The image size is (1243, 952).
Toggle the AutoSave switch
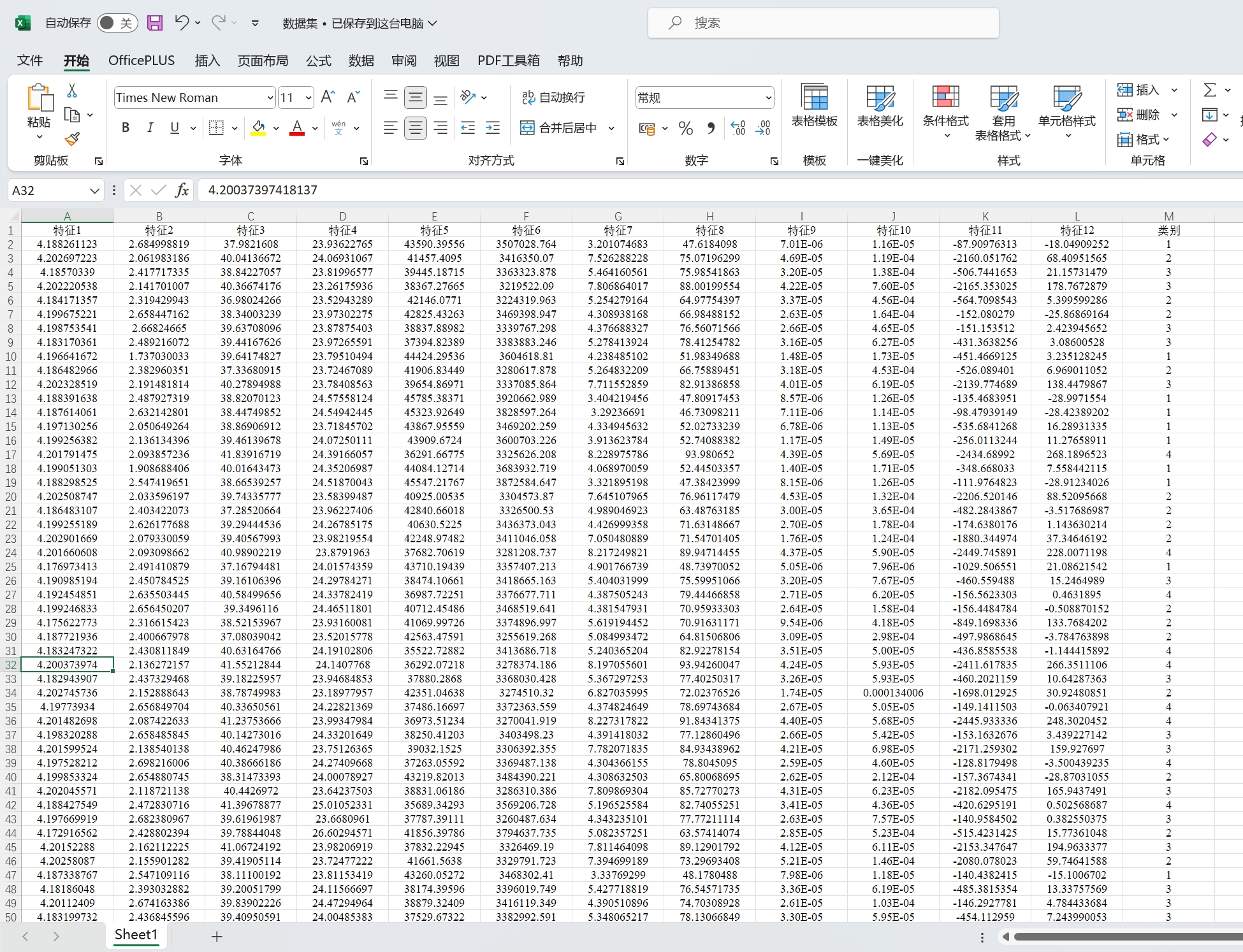pyautogui.click(x=117, y=23)
